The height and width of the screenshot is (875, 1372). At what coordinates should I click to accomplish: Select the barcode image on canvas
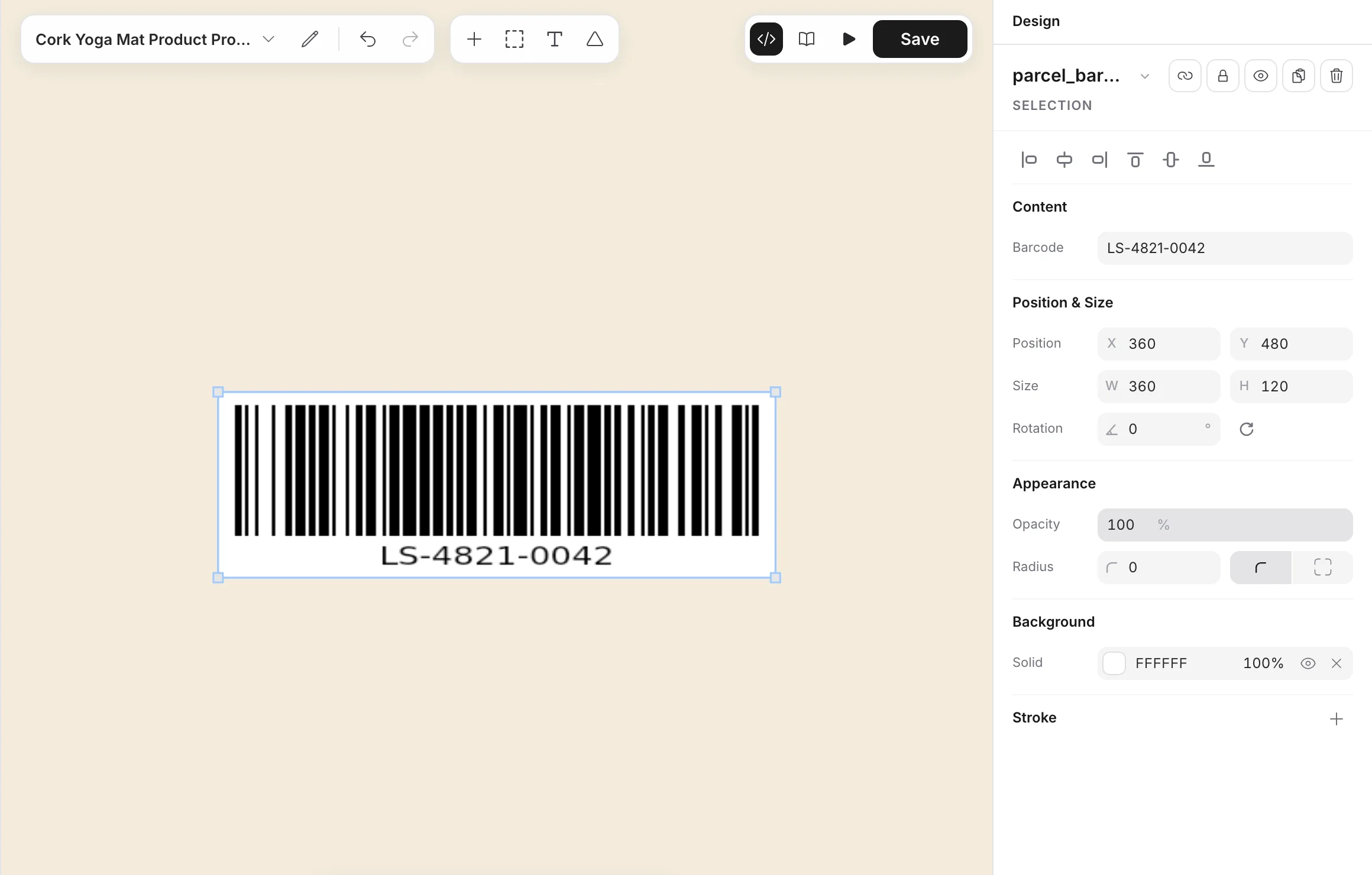497,485
